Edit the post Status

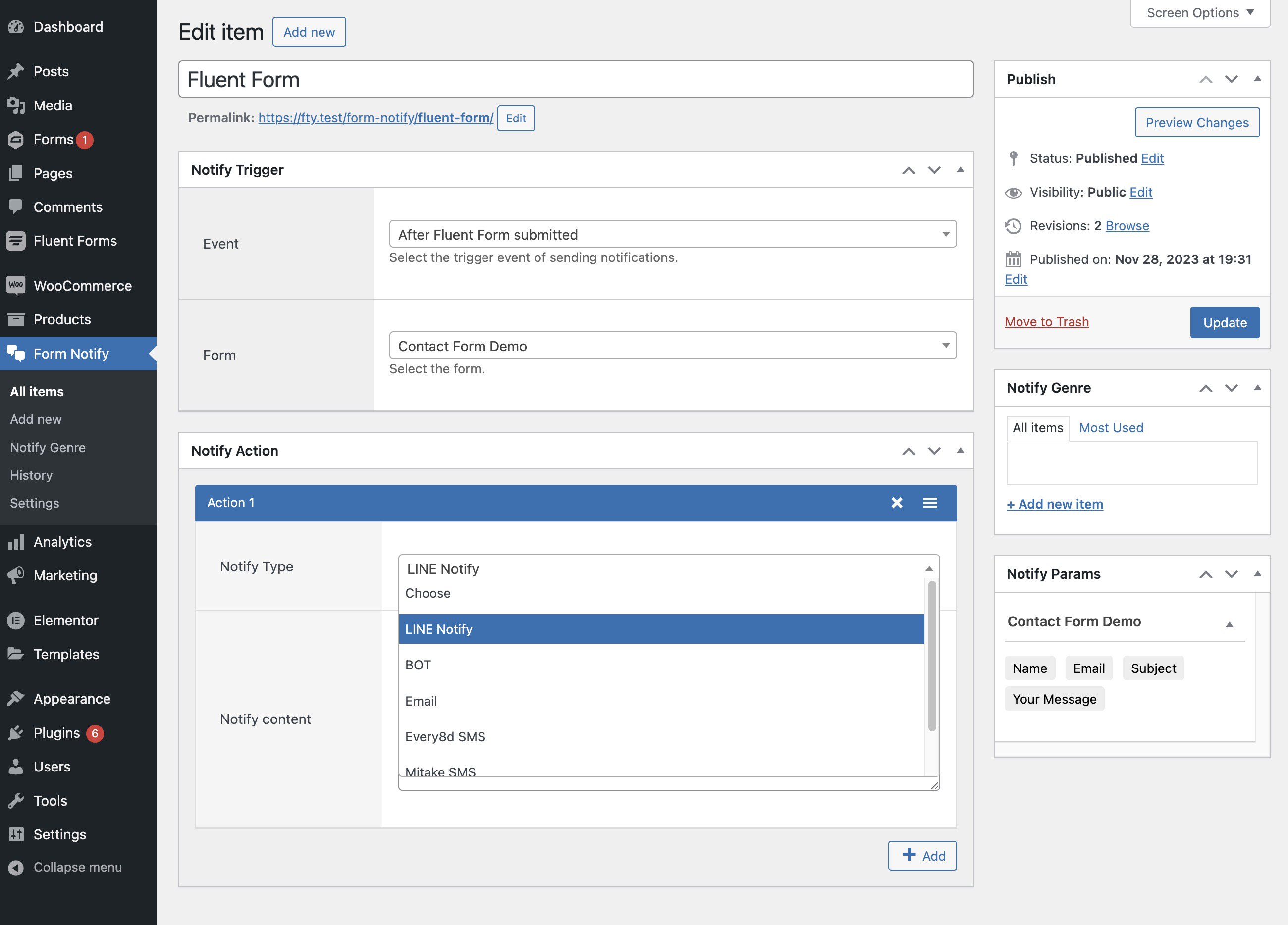click(1152, 158)
